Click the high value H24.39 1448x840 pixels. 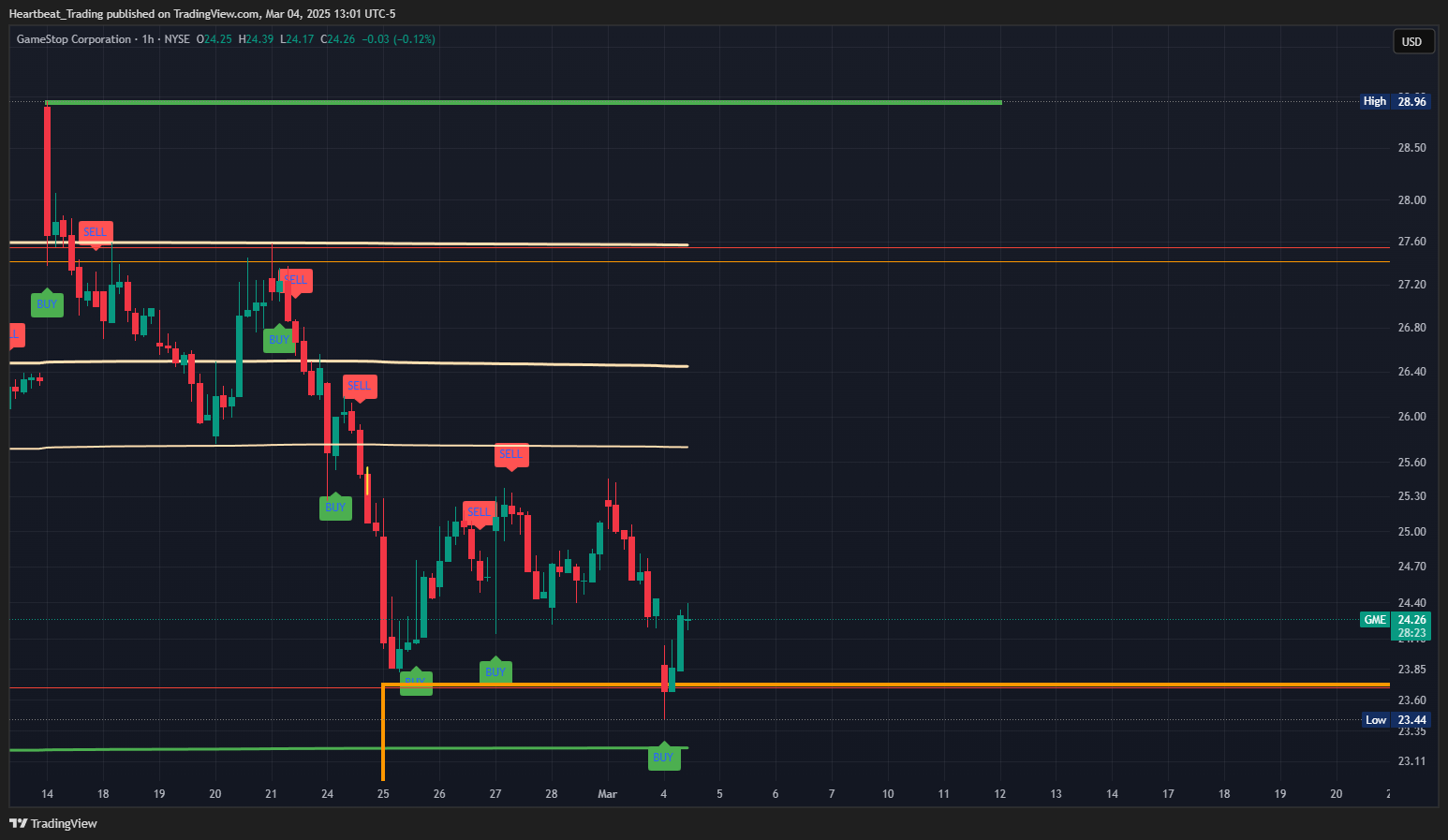click(x=256, y=39)
